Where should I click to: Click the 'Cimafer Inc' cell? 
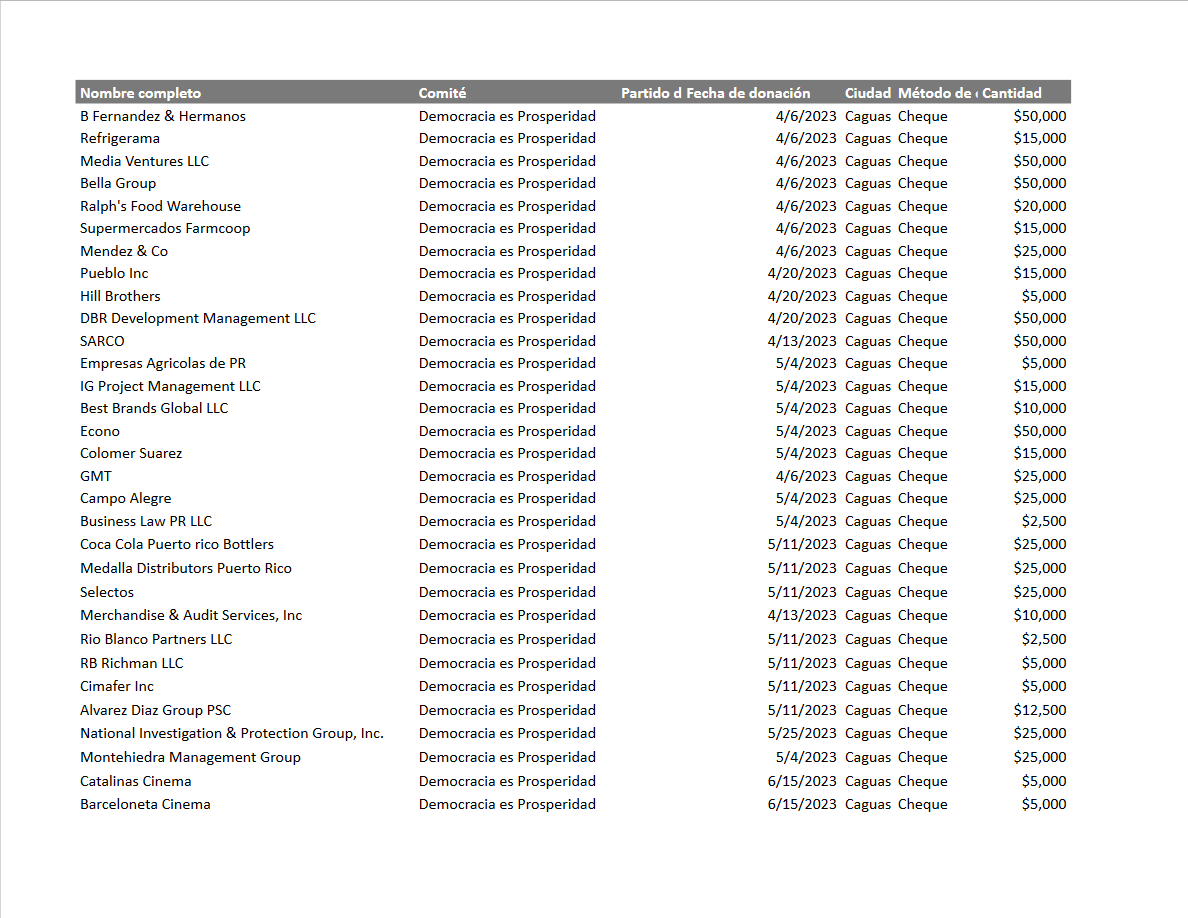pos(117,686)
